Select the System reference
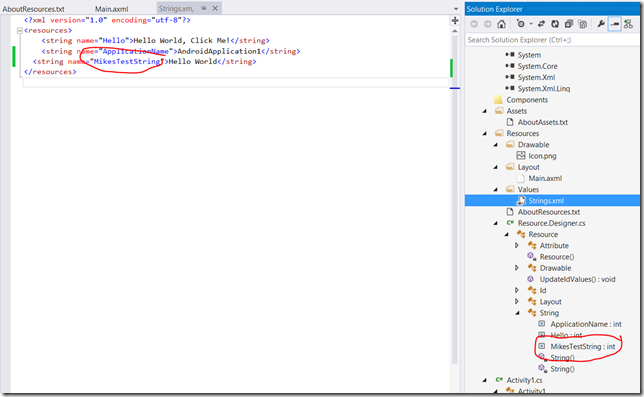644x397 pixels. (x=529, y=55)
